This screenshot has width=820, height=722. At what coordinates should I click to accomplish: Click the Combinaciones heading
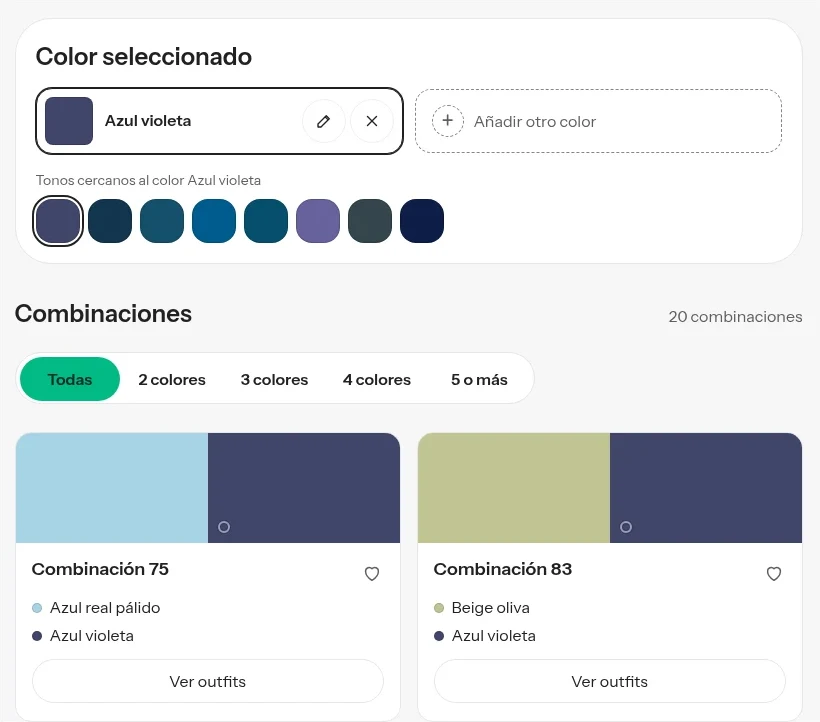104,314
